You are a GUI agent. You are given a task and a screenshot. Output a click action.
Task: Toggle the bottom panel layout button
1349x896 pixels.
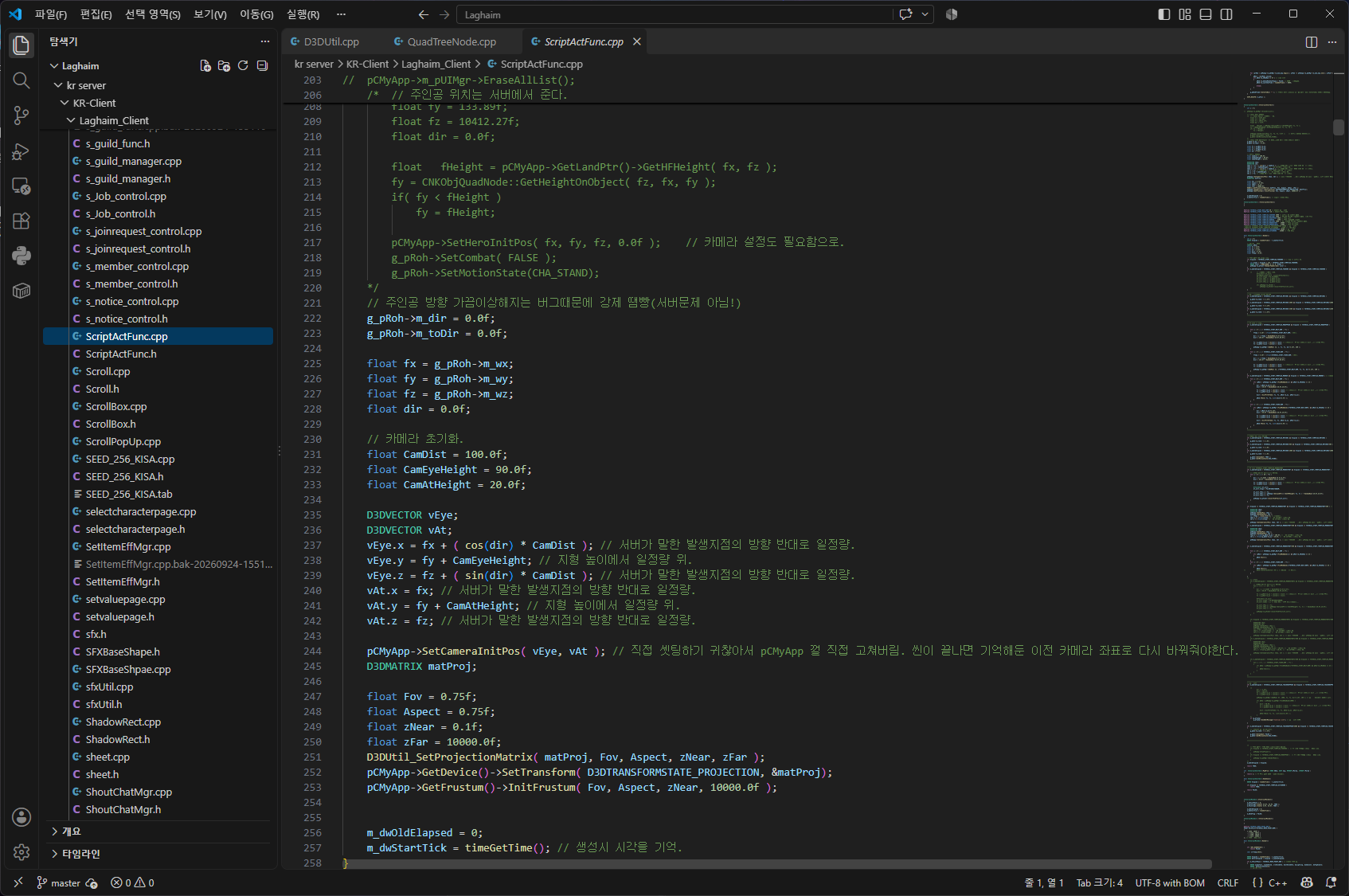[1206, 14]
